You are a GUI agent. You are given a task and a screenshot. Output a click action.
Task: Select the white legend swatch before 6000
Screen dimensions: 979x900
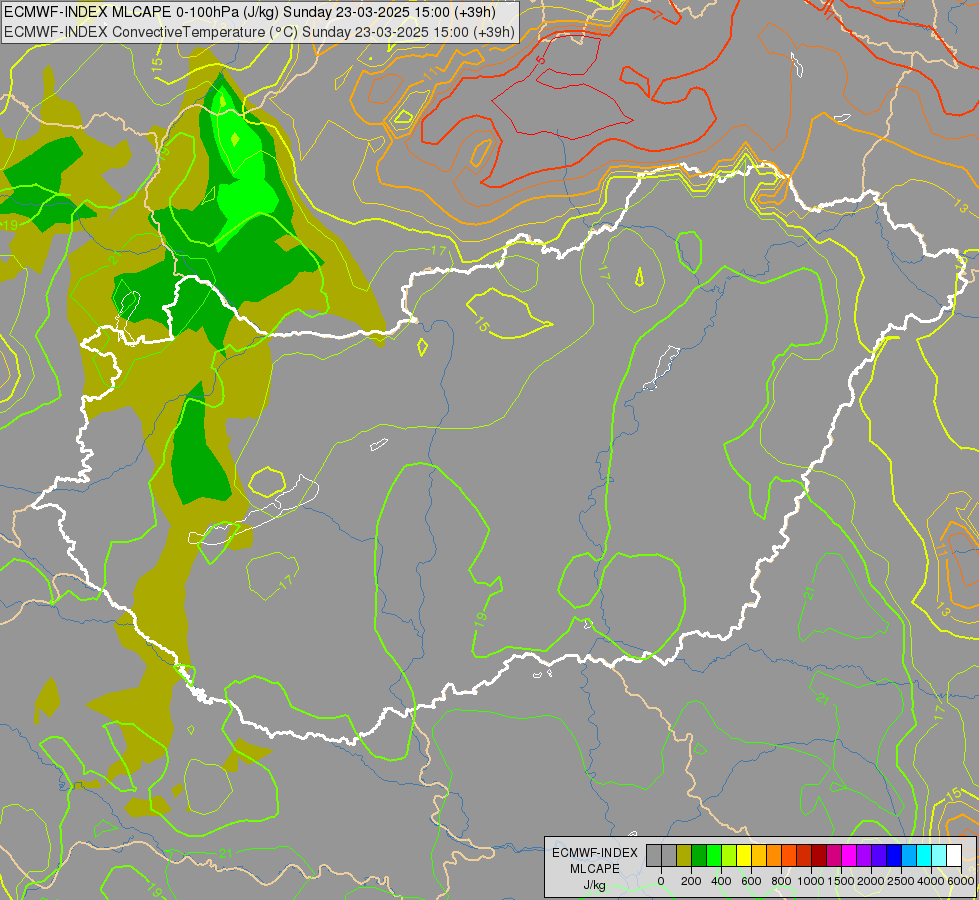click(x=954, y=855)
